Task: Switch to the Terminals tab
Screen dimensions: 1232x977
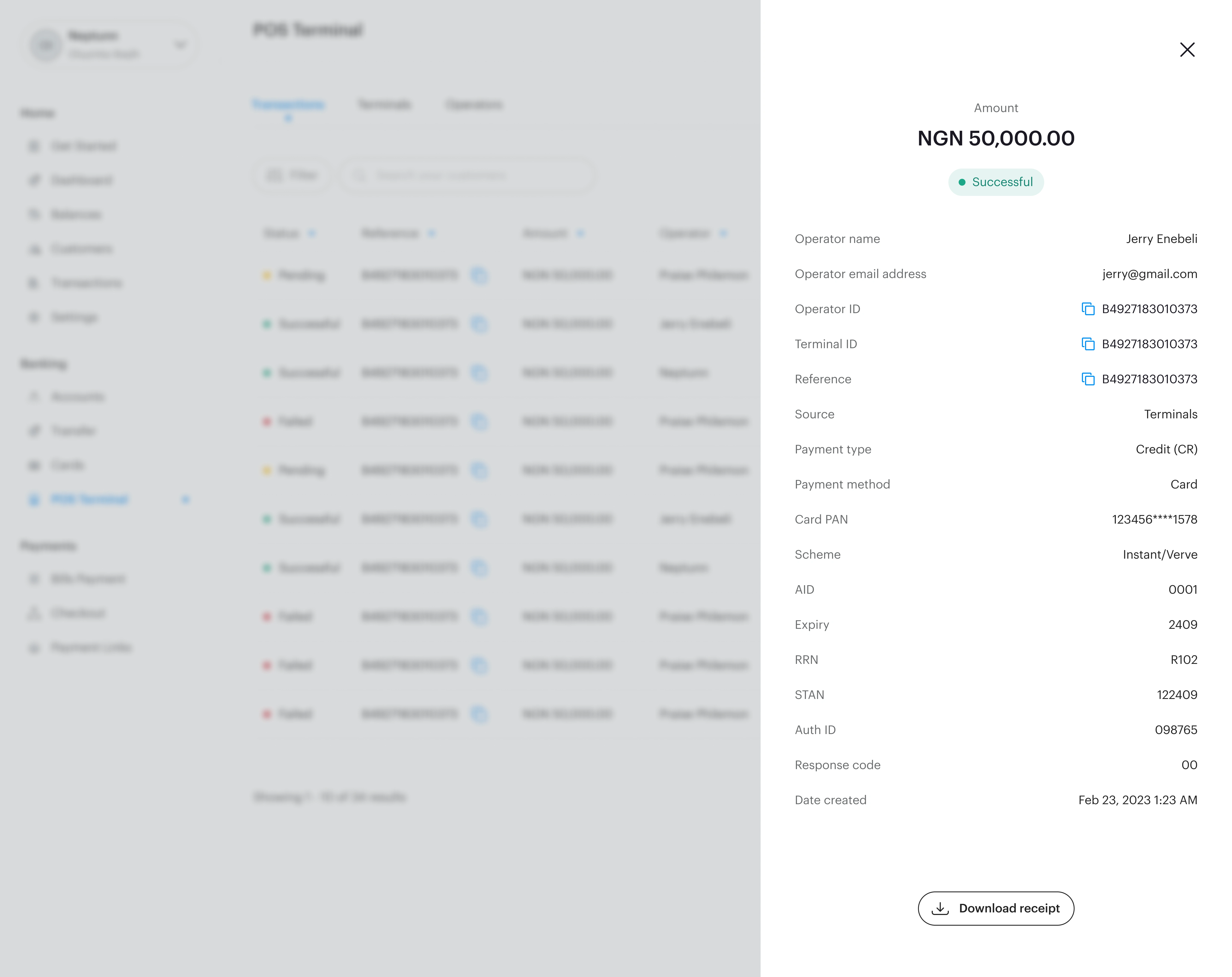Action: click(x=384, y=105)
